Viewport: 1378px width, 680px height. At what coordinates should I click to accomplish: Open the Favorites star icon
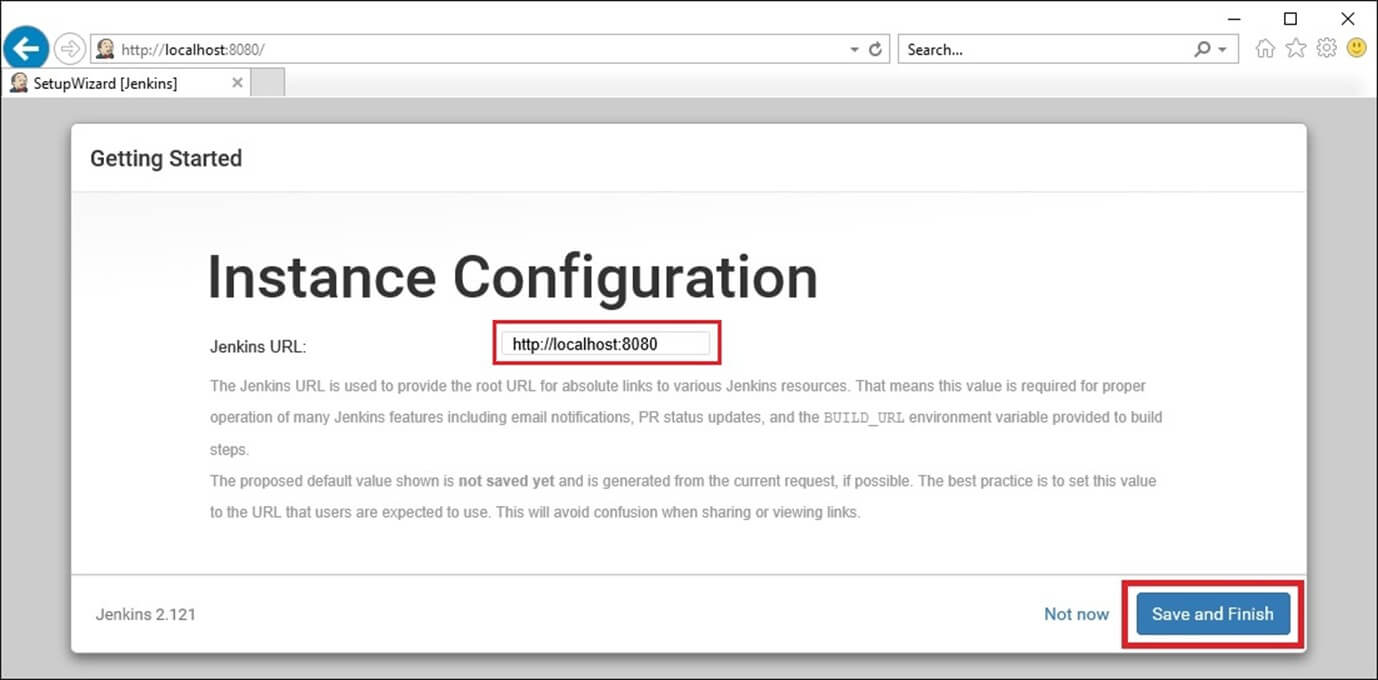[1296, 48]
